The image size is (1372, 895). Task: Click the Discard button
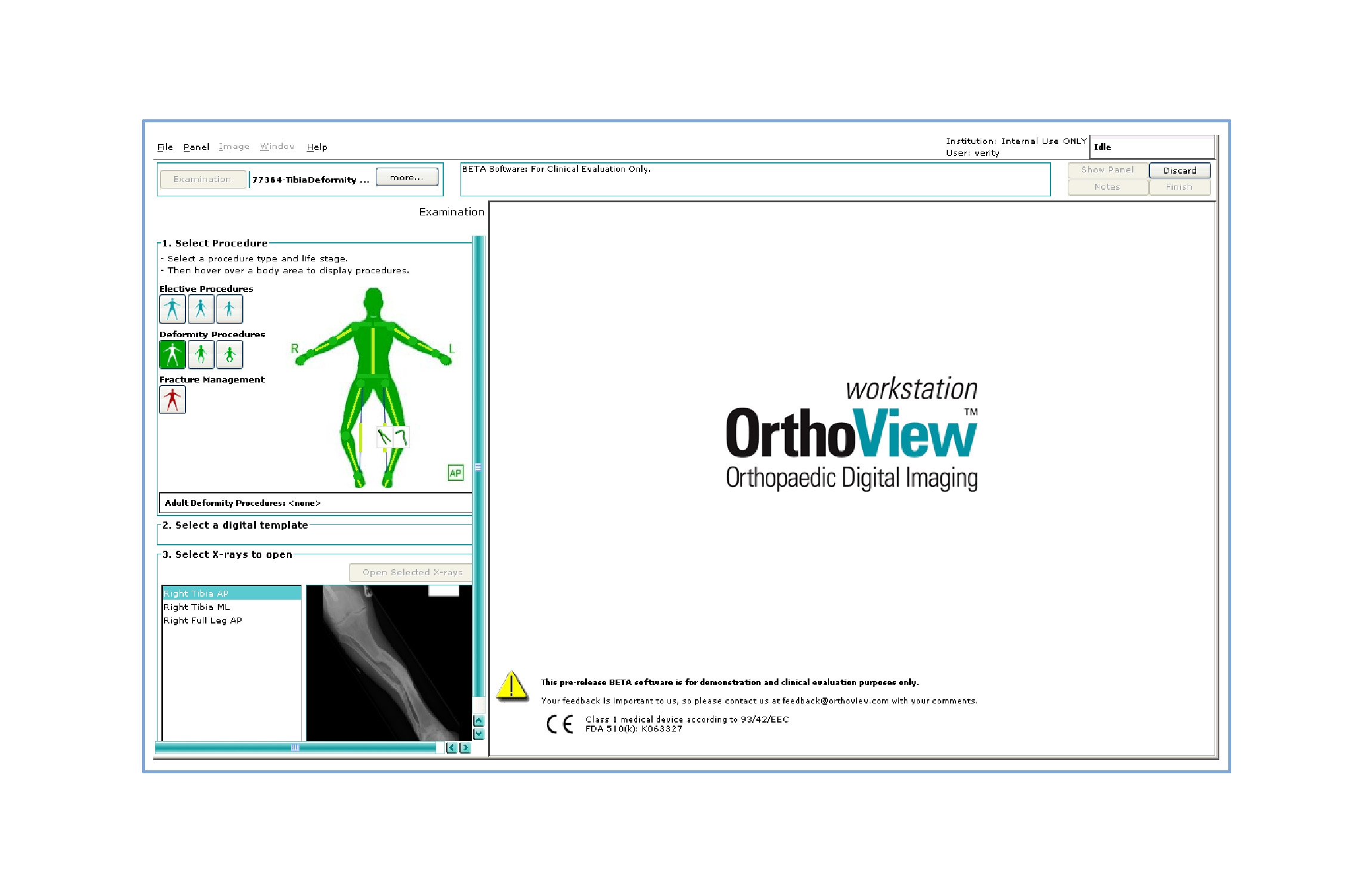coord(1179,171)
